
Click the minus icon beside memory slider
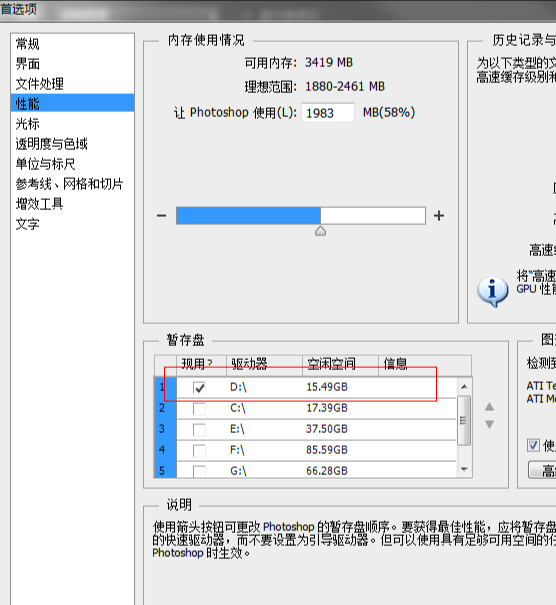pyautogui.click(x=161, y=216)
